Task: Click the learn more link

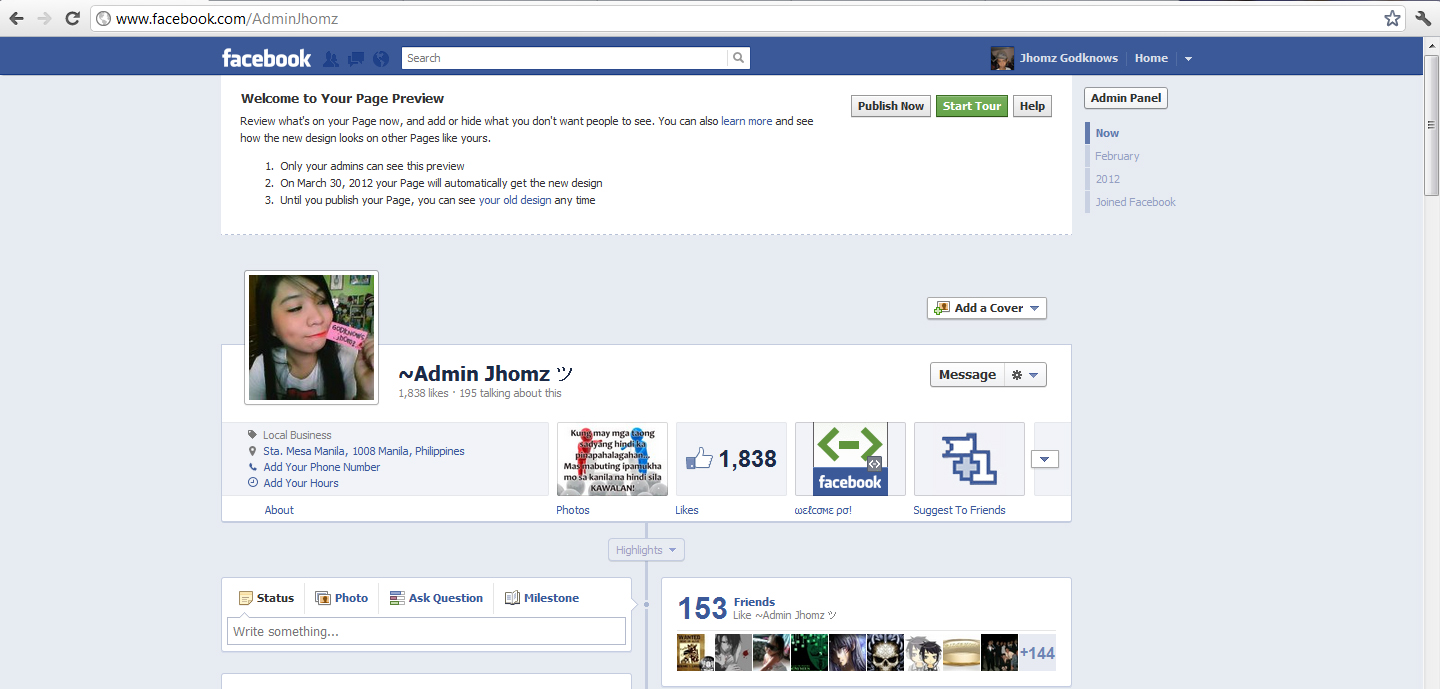Action: (746, 121)
